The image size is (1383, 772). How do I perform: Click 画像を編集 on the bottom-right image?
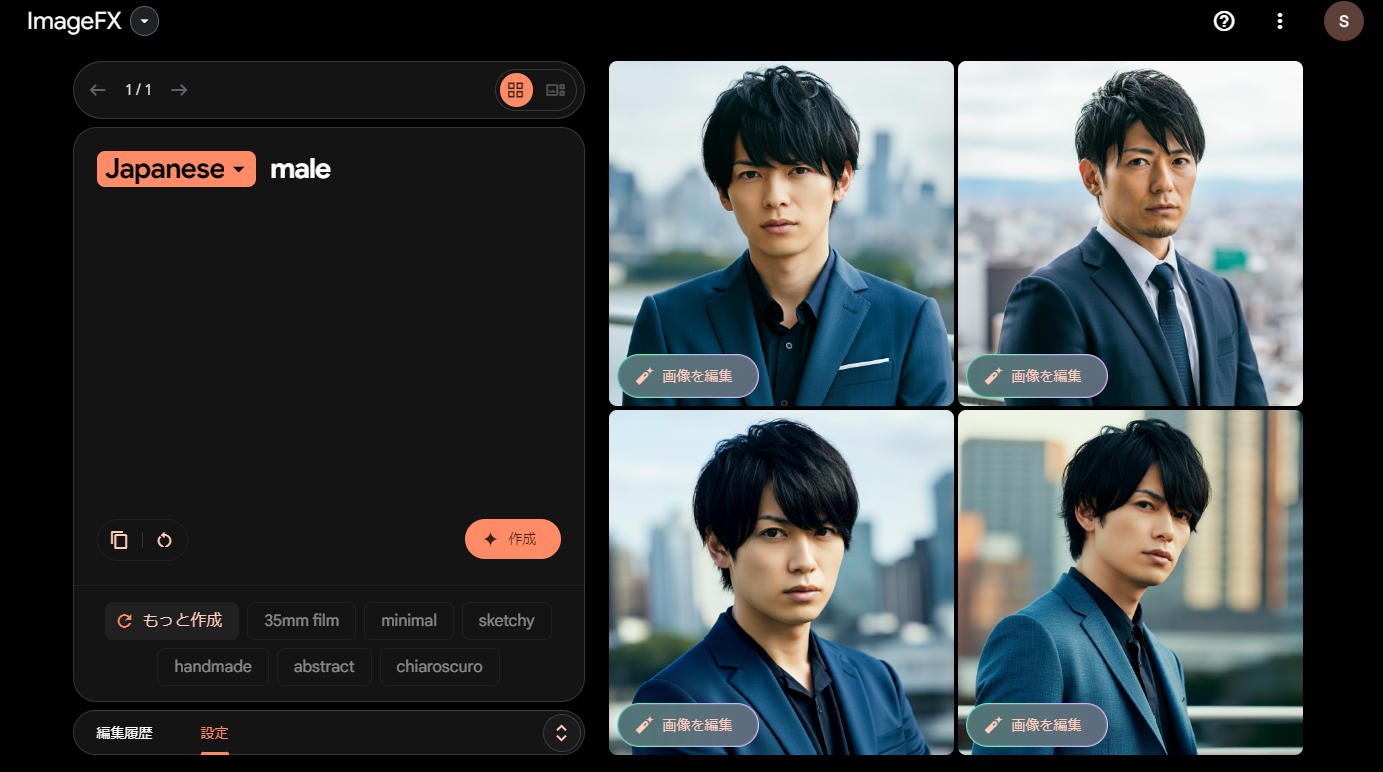click(1037, 725)
